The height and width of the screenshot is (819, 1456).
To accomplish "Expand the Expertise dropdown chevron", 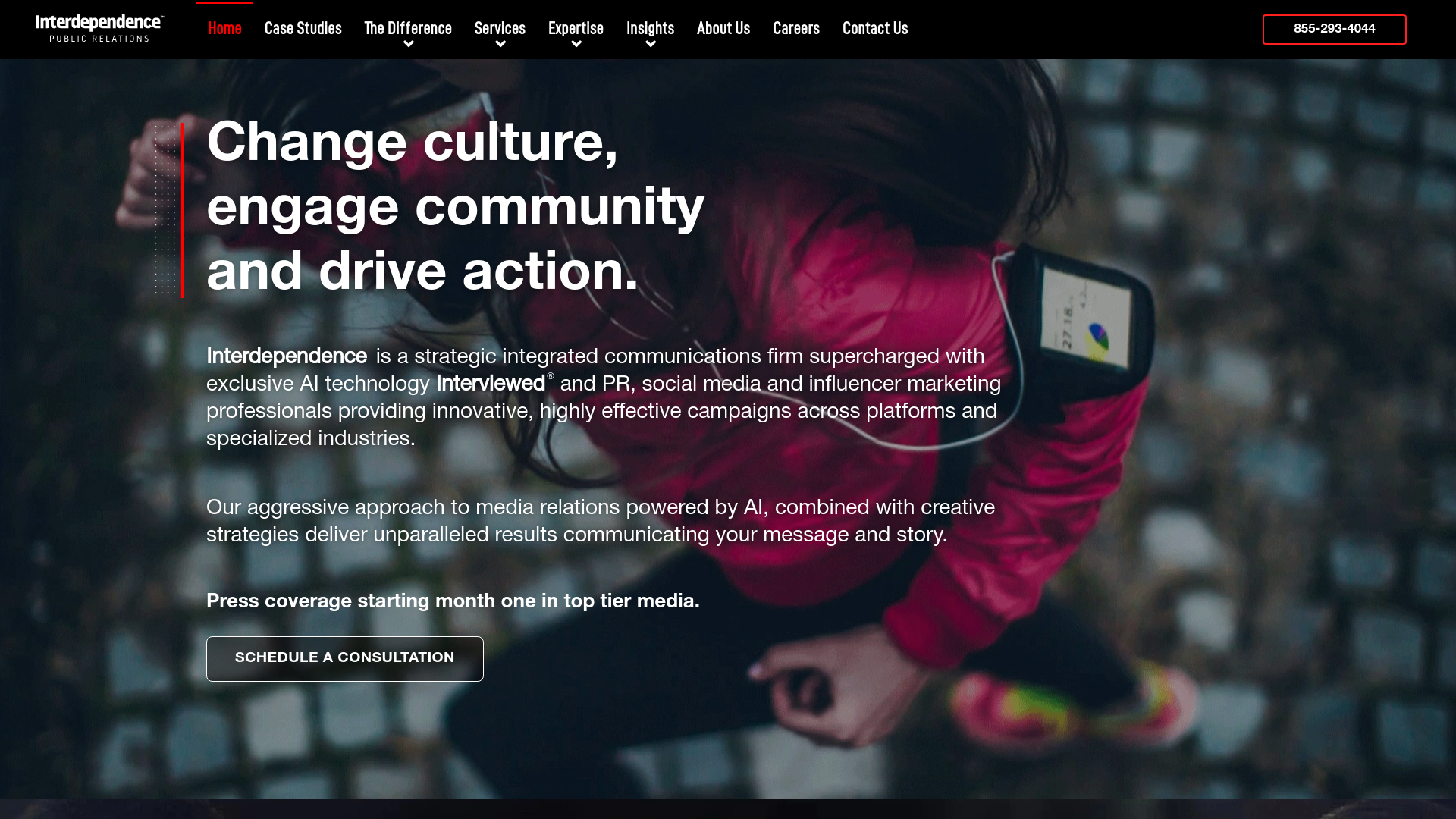I will pos(576,45).
